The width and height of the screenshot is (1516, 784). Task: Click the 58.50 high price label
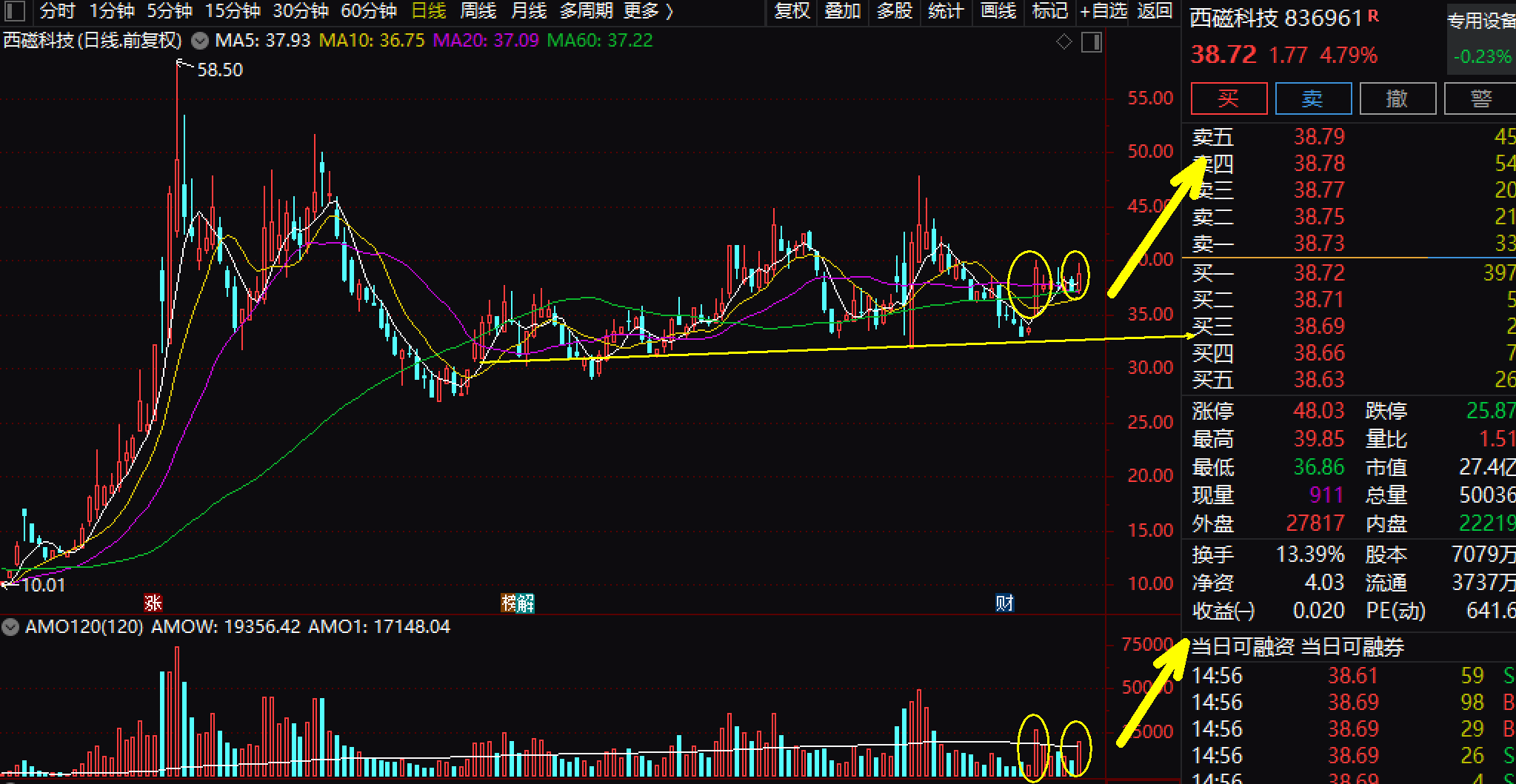[x=220, y=70]
